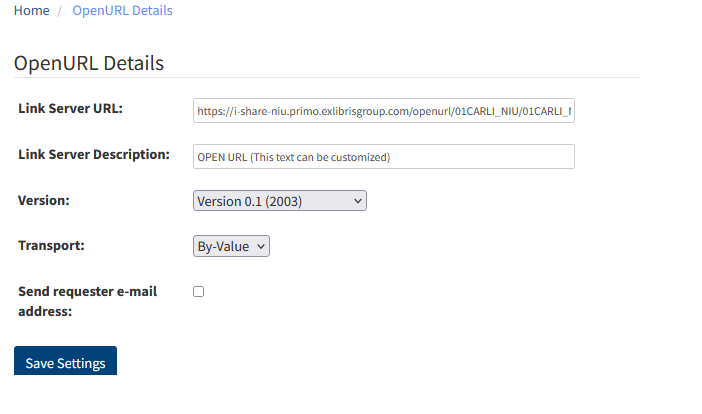
Task: Open the Version 0.1 (2003) dropdown
Action: pos(280,201)
